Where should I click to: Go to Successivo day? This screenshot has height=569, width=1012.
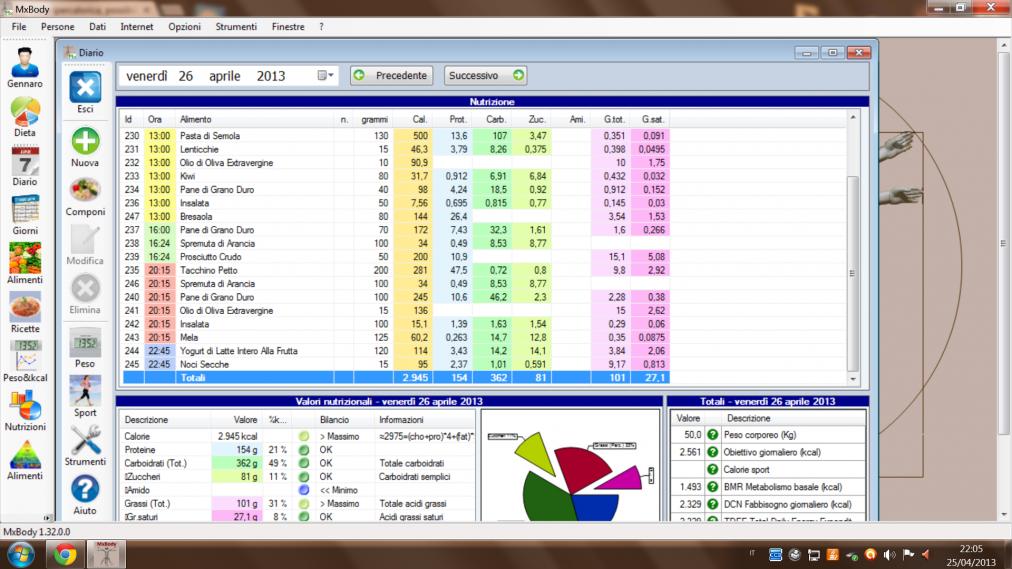pos(485,76)
